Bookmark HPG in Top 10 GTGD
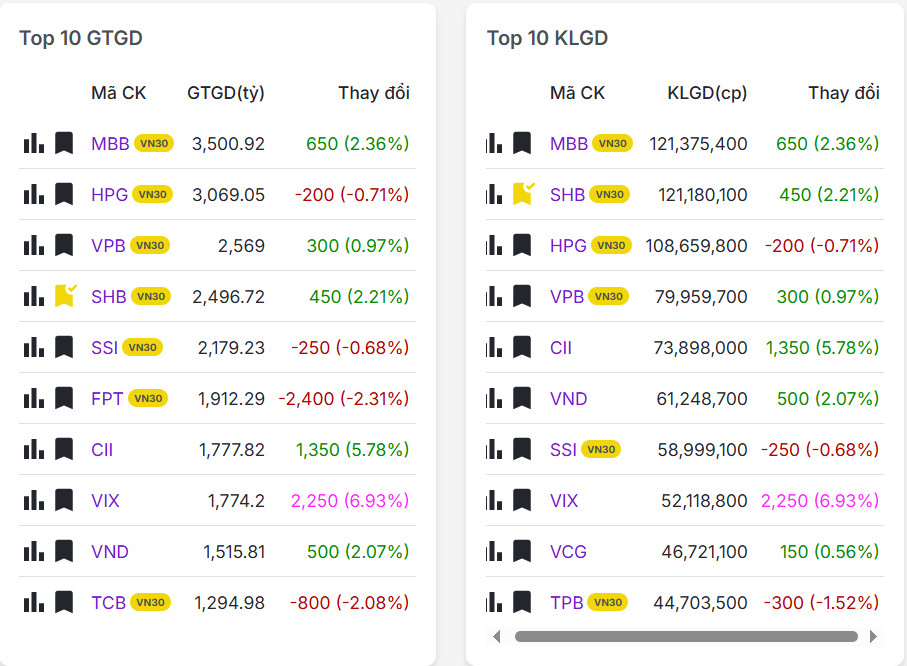Image resolution: width=907 pixels, height=666 pixels. point(64,194)
